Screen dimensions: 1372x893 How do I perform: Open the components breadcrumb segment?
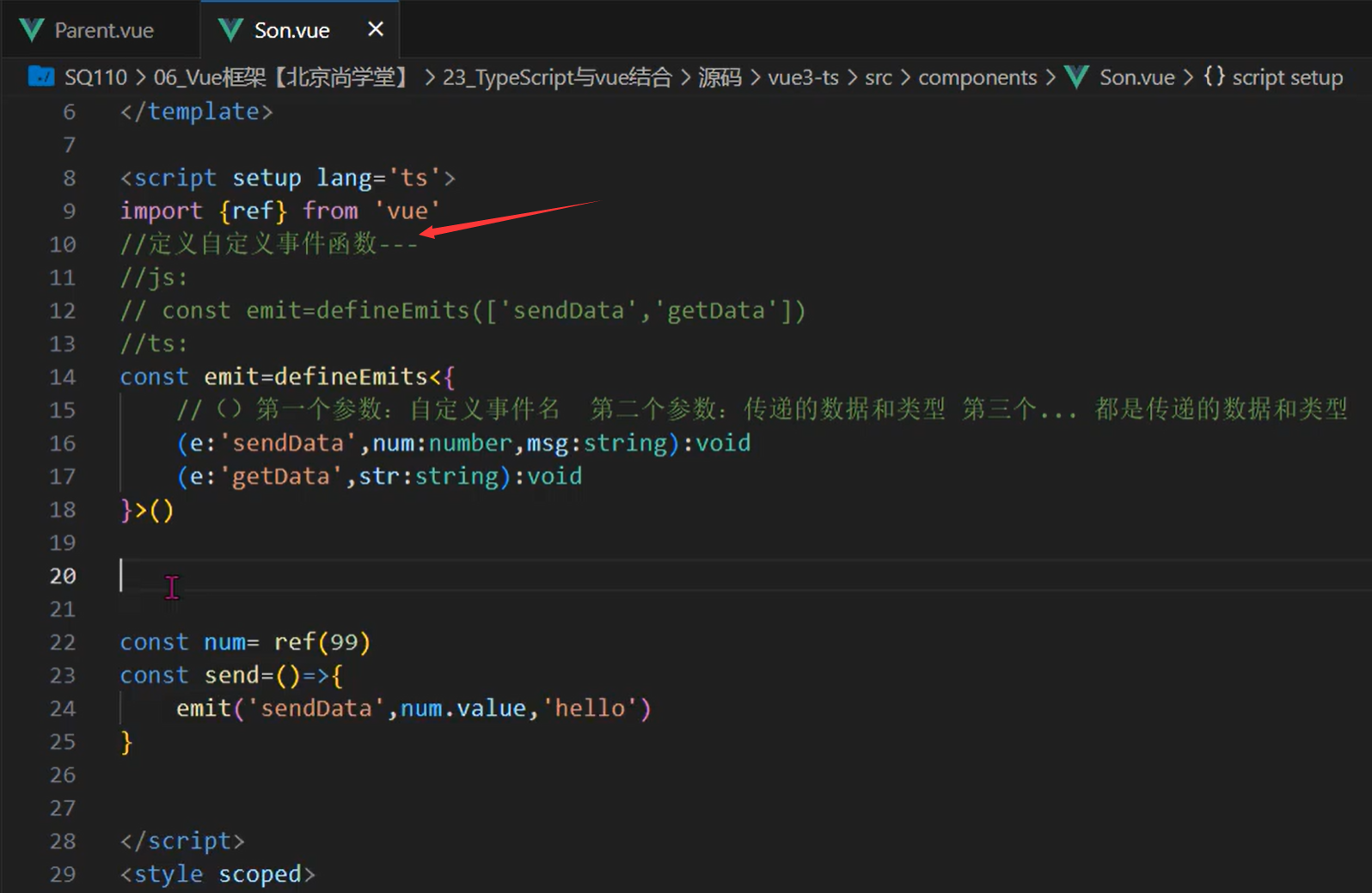pos(977,77)
